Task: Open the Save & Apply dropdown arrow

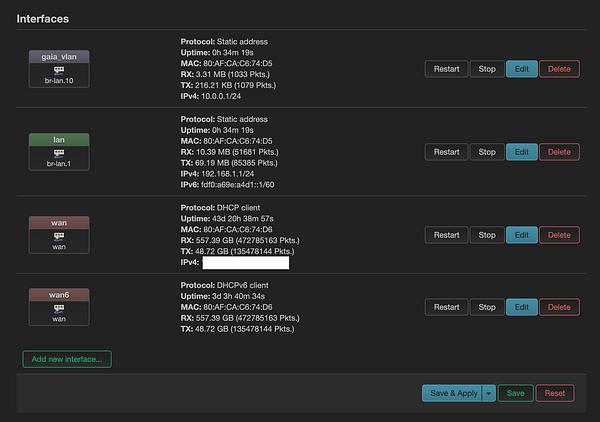Action: click(489, 393)
